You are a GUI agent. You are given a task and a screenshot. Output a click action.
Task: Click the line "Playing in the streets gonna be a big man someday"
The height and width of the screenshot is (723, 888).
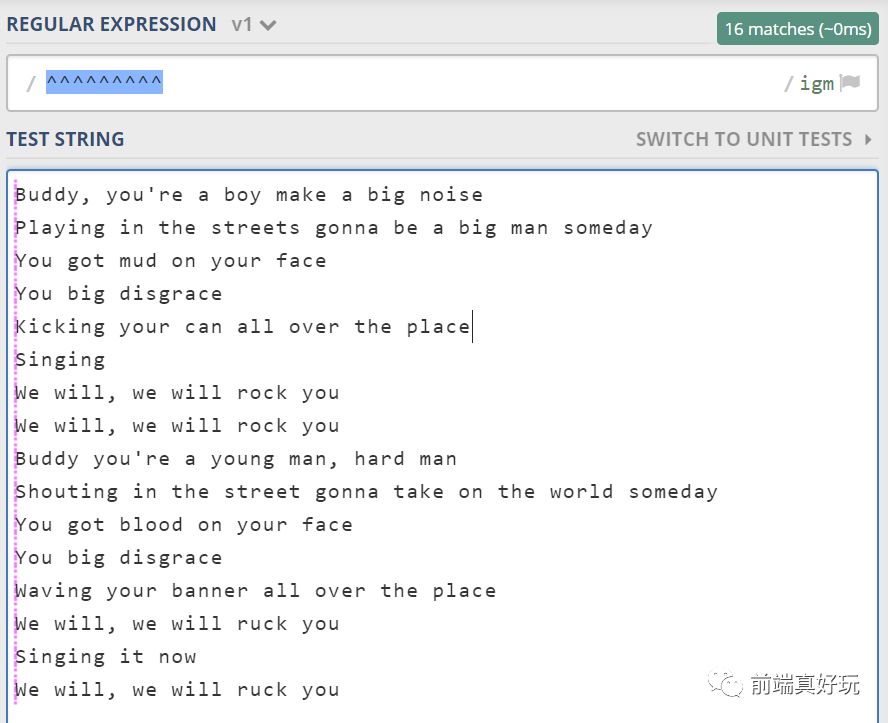tap(334, 228)
